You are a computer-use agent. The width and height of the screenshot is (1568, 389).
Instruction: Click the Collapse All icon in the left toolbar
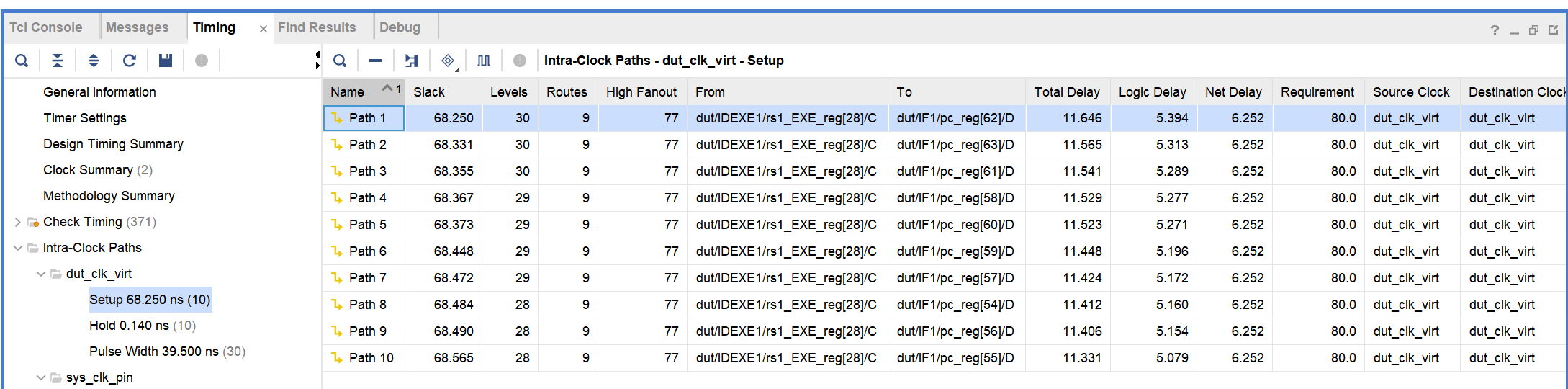tap(58, 61)
